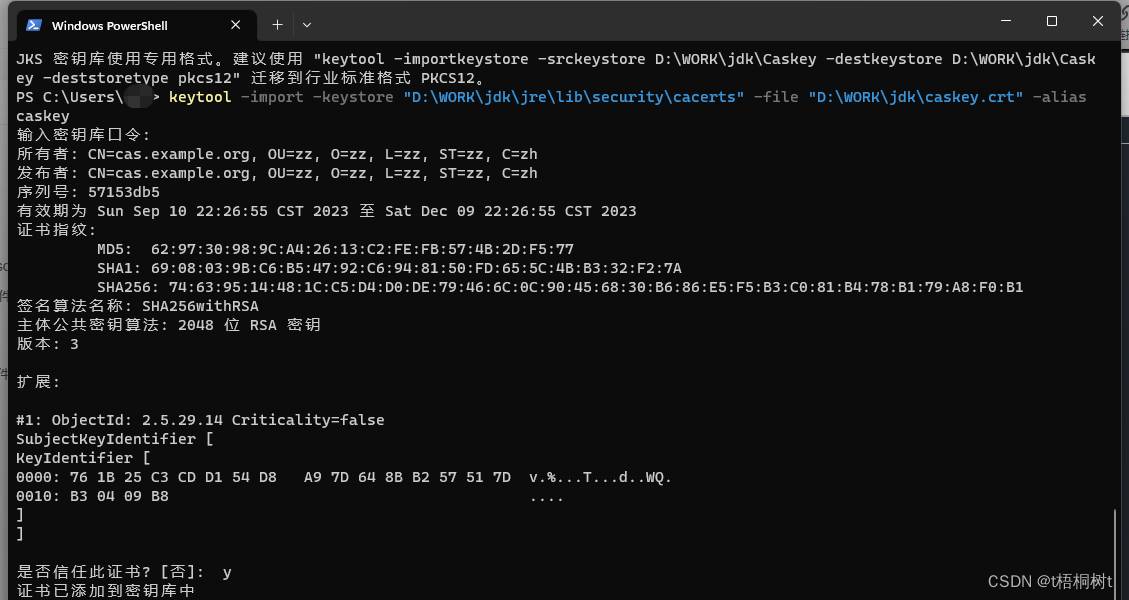Select the Windows PowerShell tab

pos(110,25)
